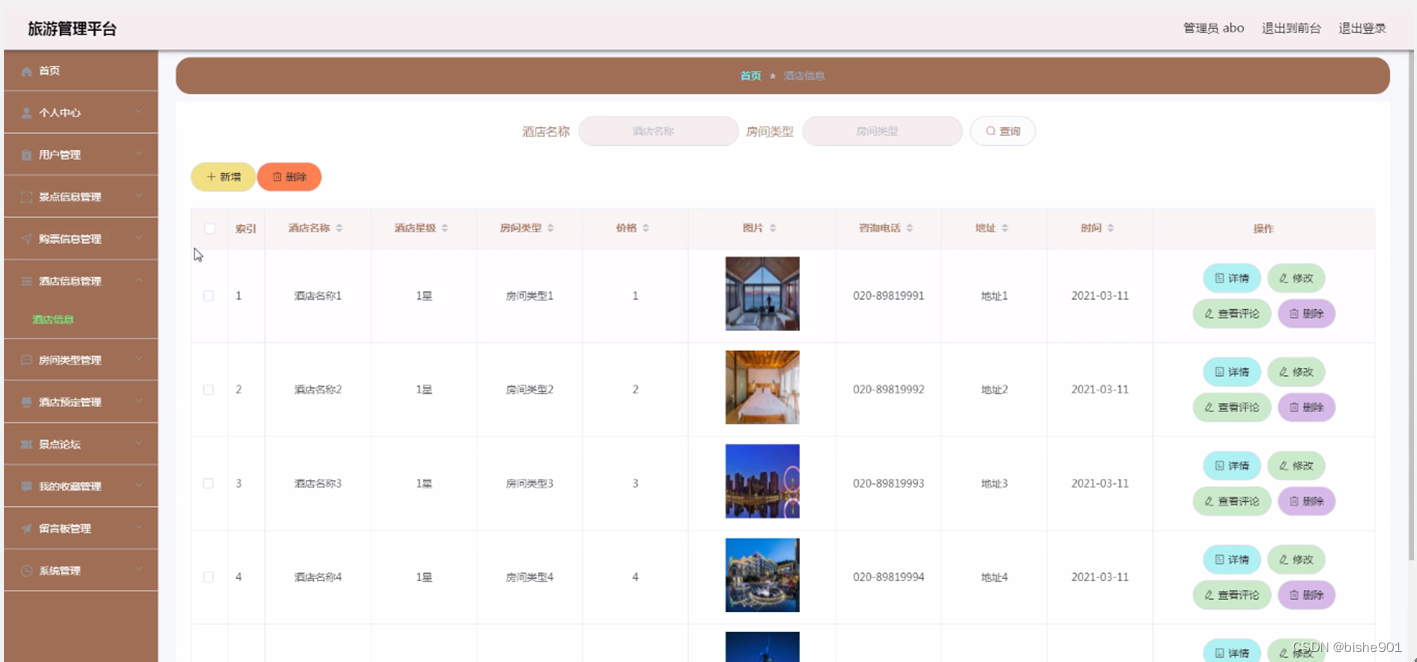This screenshot has height=662, width=1417.
Task: Expand 酒店预定管理 with its chevron arrow
Action: pos(140,401)
